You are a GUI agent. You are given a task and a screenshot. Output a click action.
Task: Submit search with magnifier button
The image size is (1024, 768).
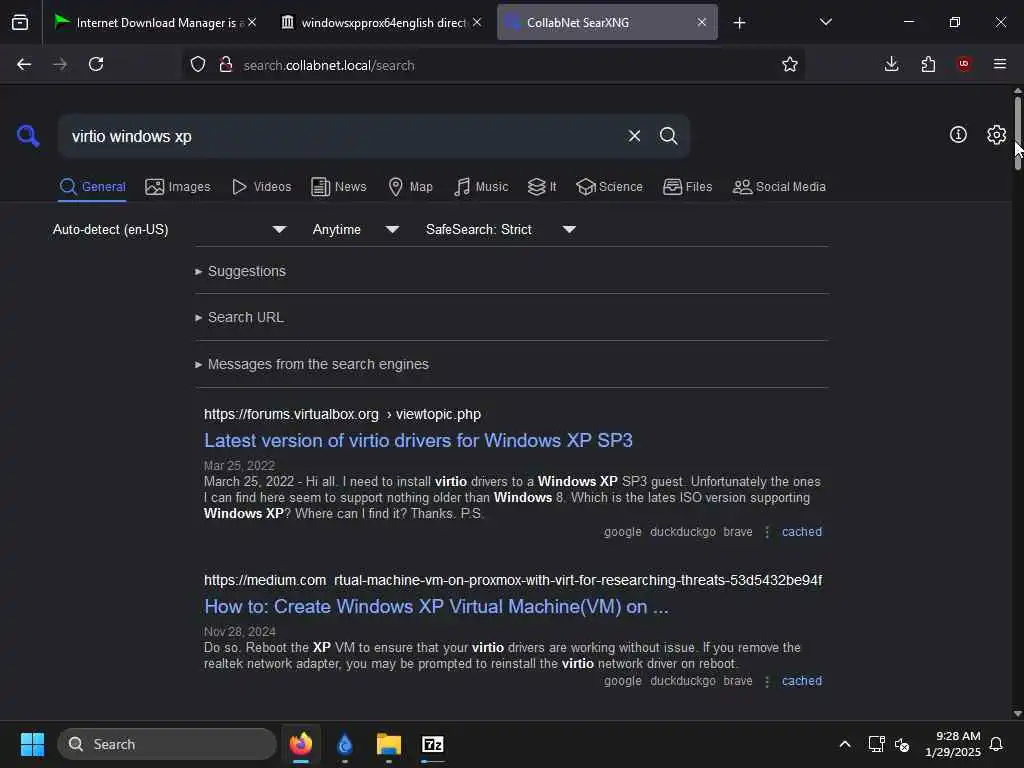[669, 136]
